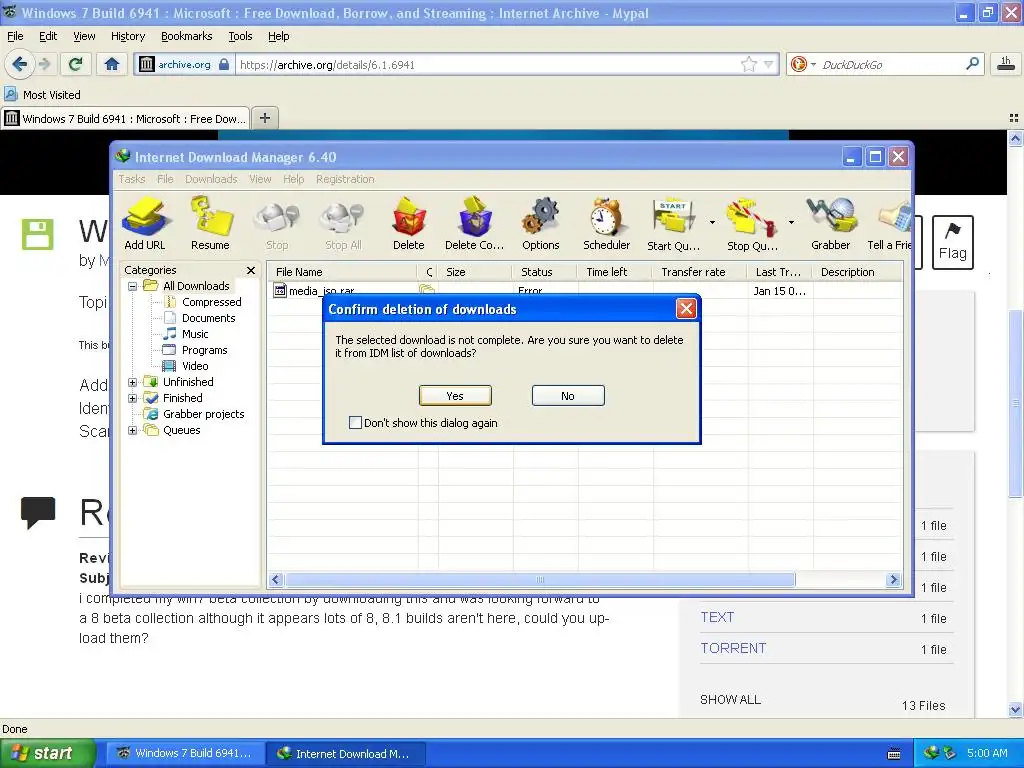Select the Compressed category

tap(212, 302)
